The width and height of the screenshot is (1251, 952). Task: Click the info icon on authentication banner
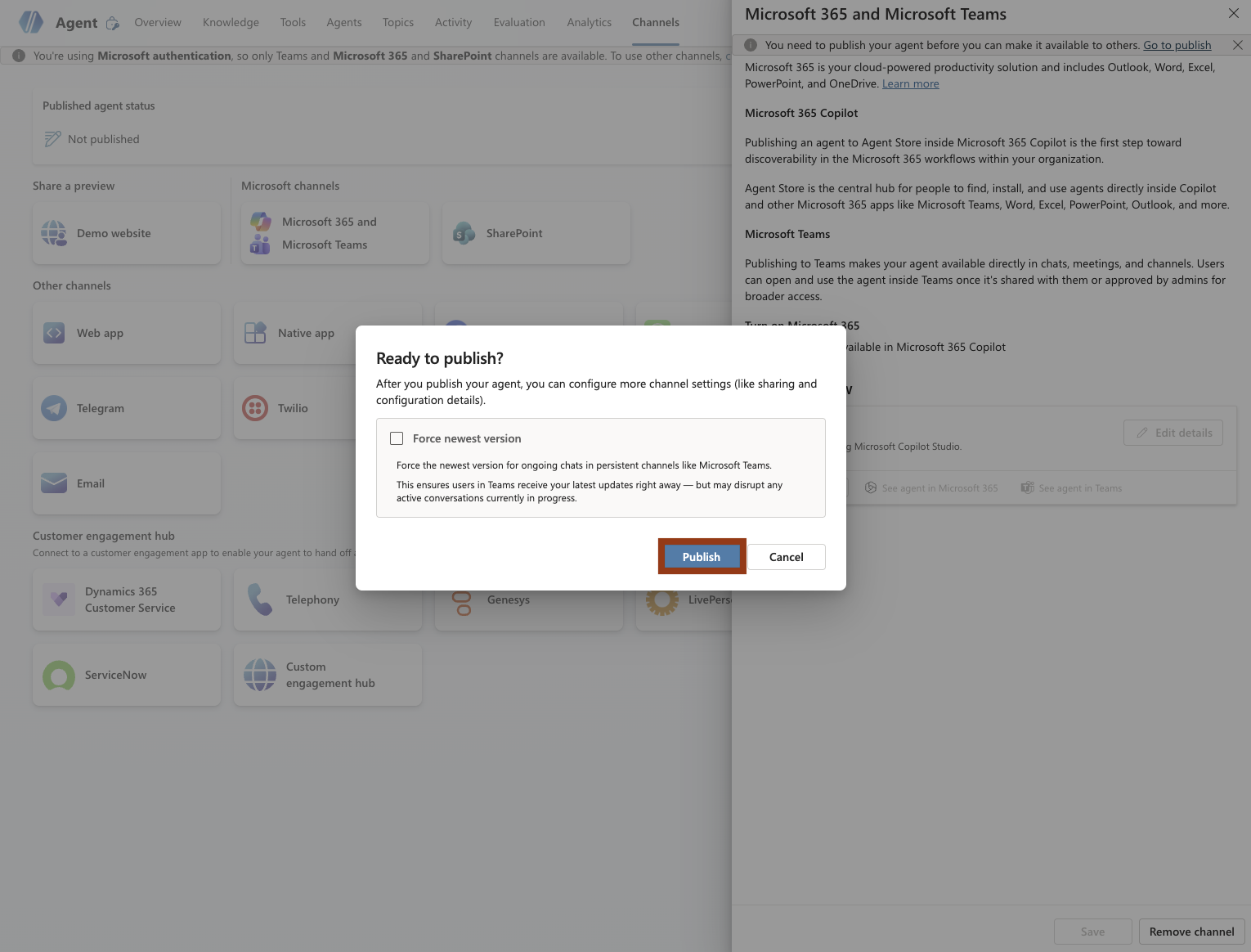pos(19,56)
